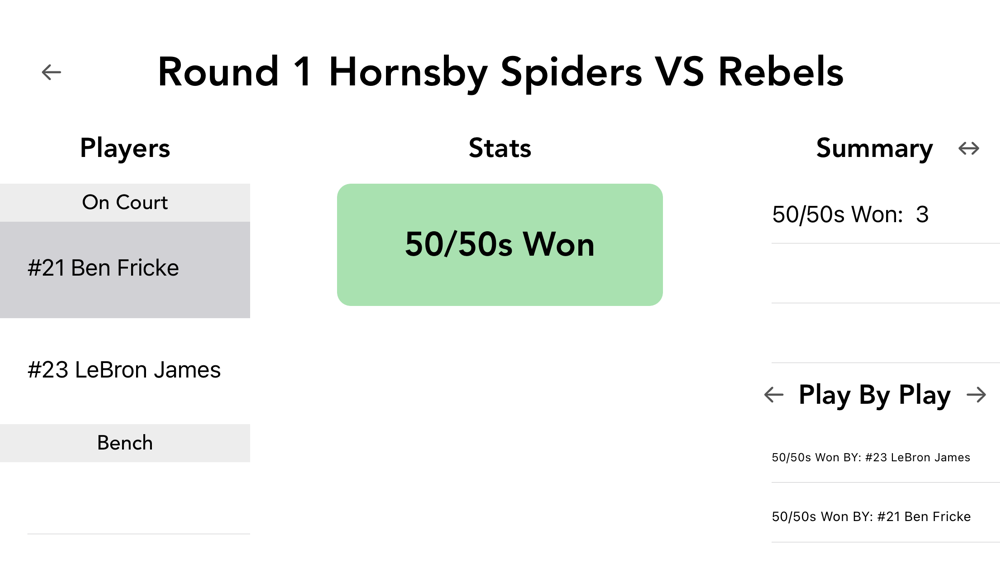This screenshot has height=563, width=1000.
Task: Tap the empty Bench player row
Action: pos(138,498)
